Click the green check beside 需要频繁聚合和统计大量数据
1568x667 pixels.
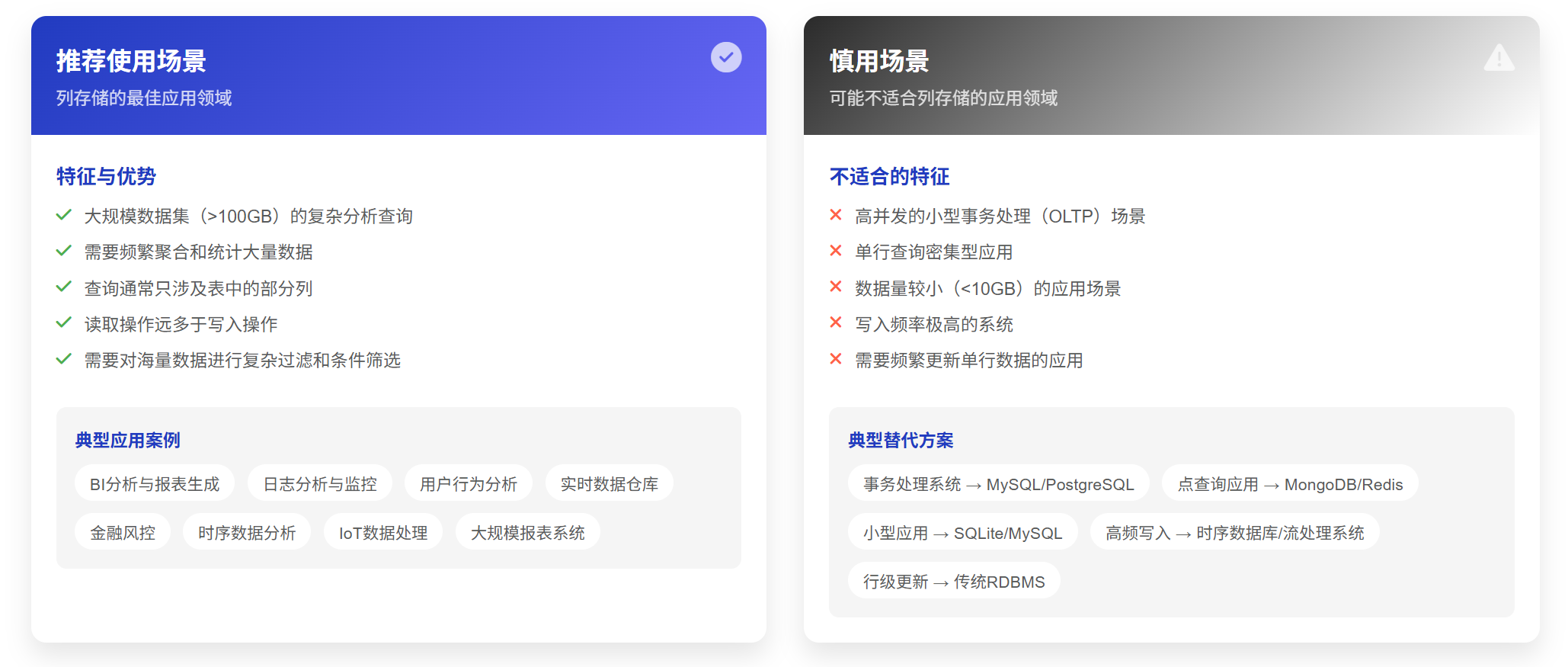coord(64,251)
